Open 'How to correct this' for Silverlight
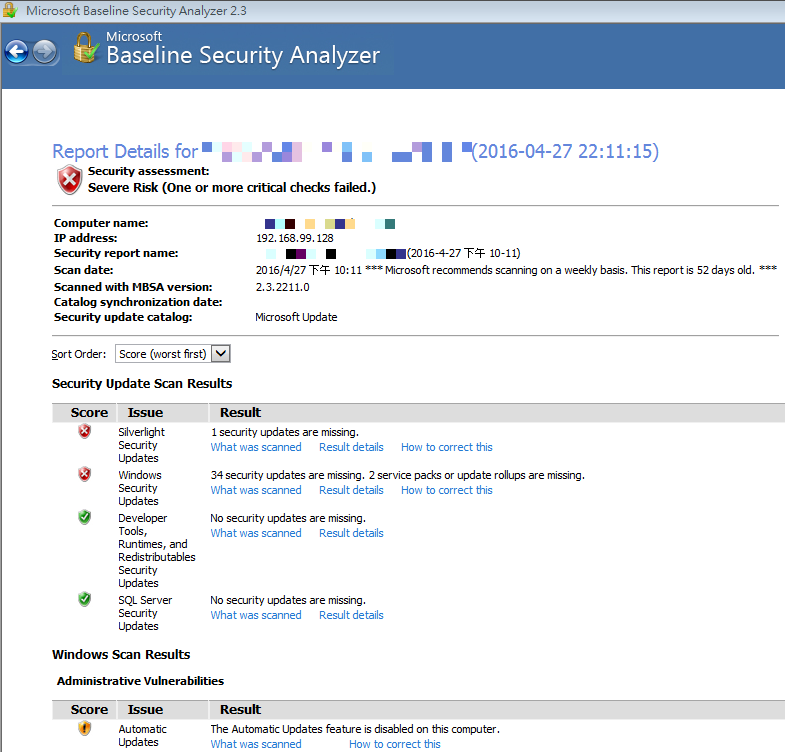The image size is (785, 752). coord(446,447)
